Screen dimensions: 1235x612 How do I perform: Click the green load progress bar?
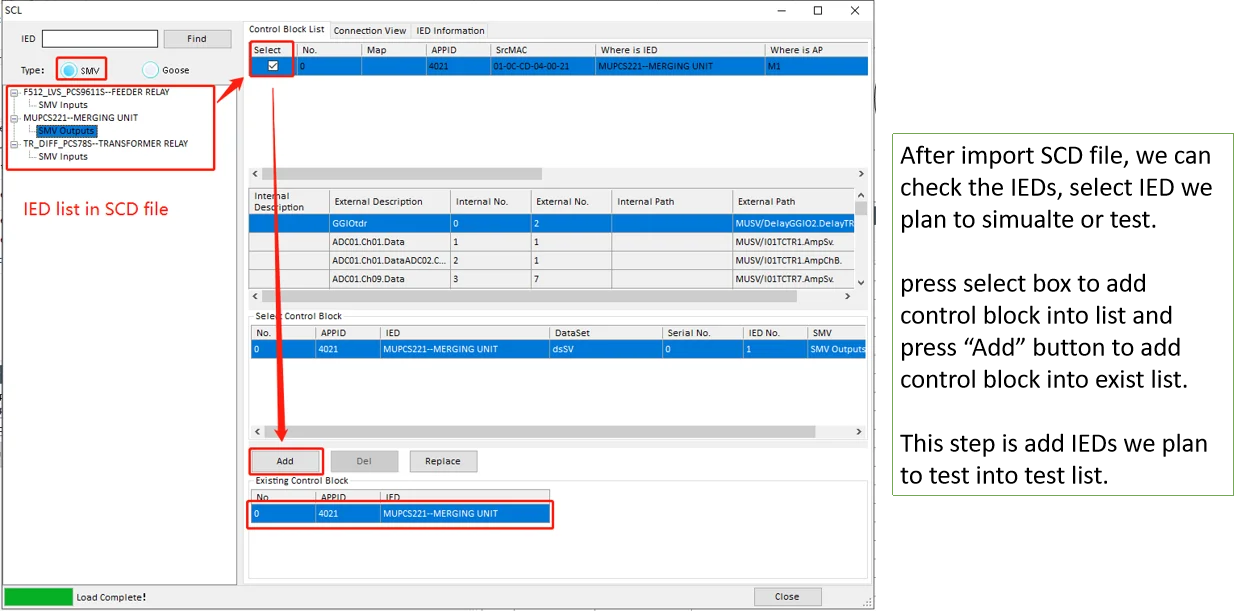pyautogui.click(x=39, y=597)
